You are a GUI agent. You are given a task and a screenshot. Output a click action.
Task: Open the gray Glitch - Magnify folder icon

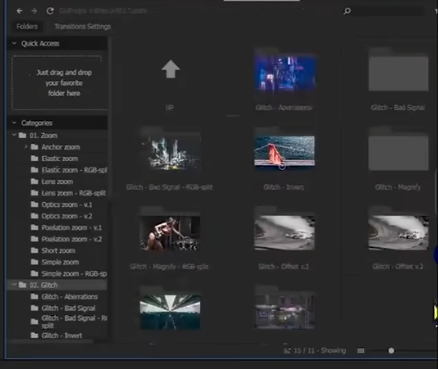(x=398, y=149)
